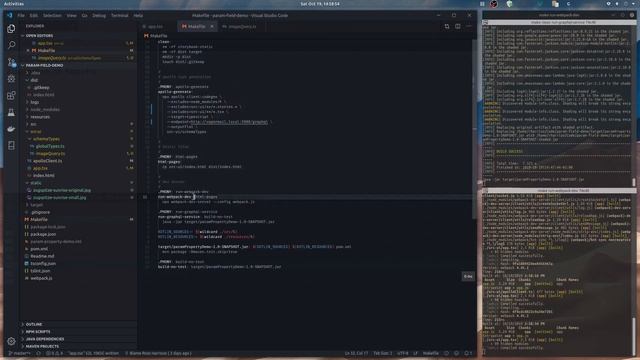Open line and column indicator in status bar
The width and height of the screenshot is (640, 360).
pos(356,353)
